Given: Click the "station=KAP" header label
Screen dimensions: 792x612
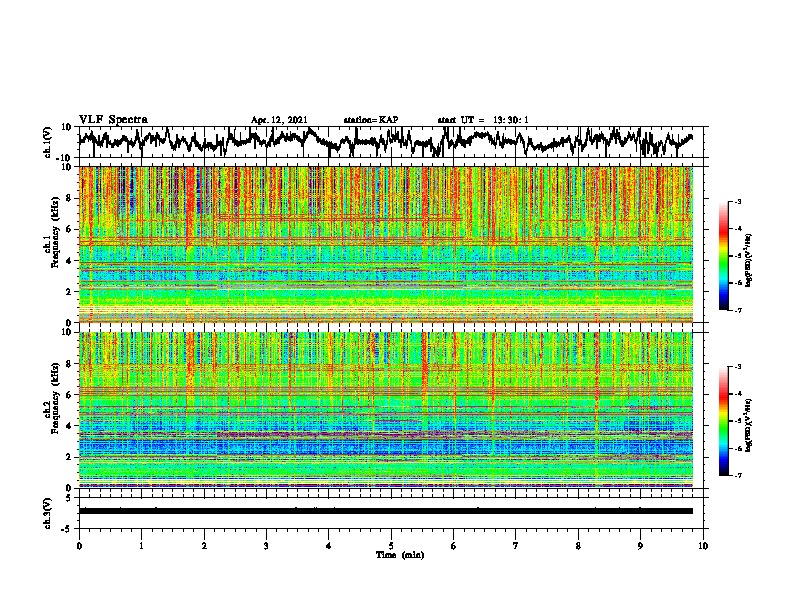Looking at the screenshot, I should pyautogui.click(x=371, y=120).
